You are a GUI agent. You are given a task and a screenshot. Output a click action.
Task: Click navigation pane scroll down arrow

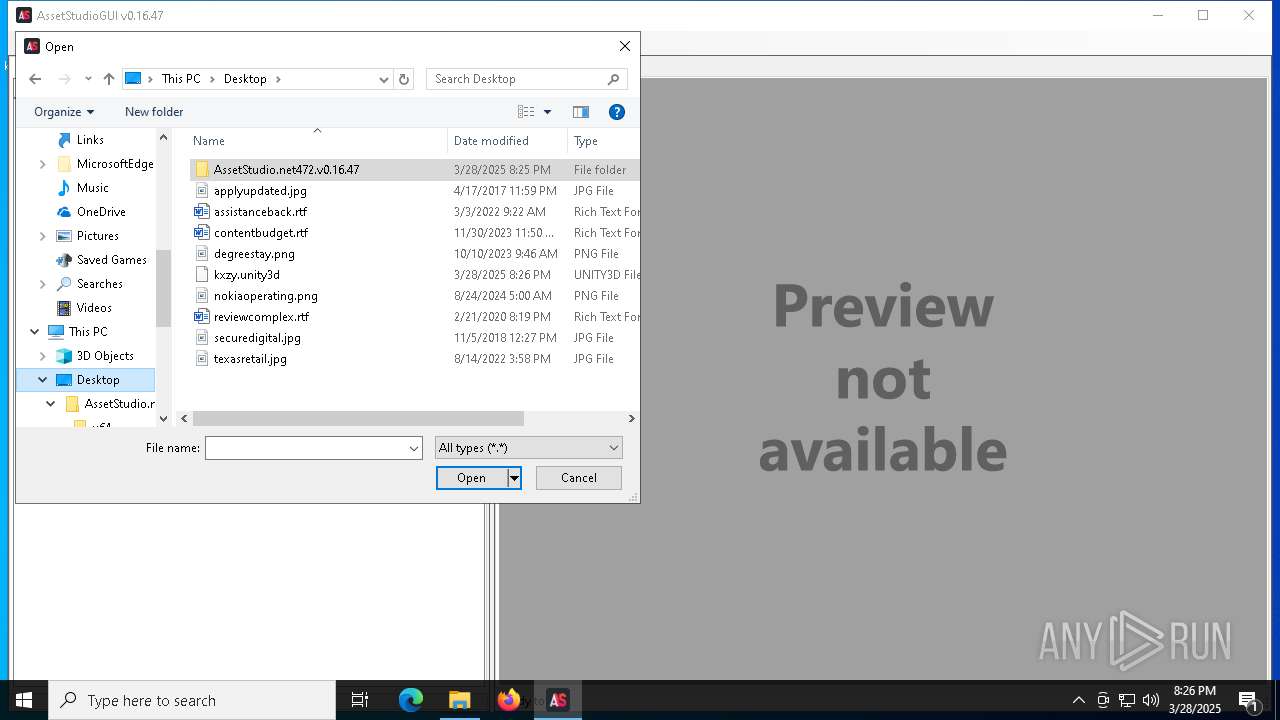pos(163,419)
